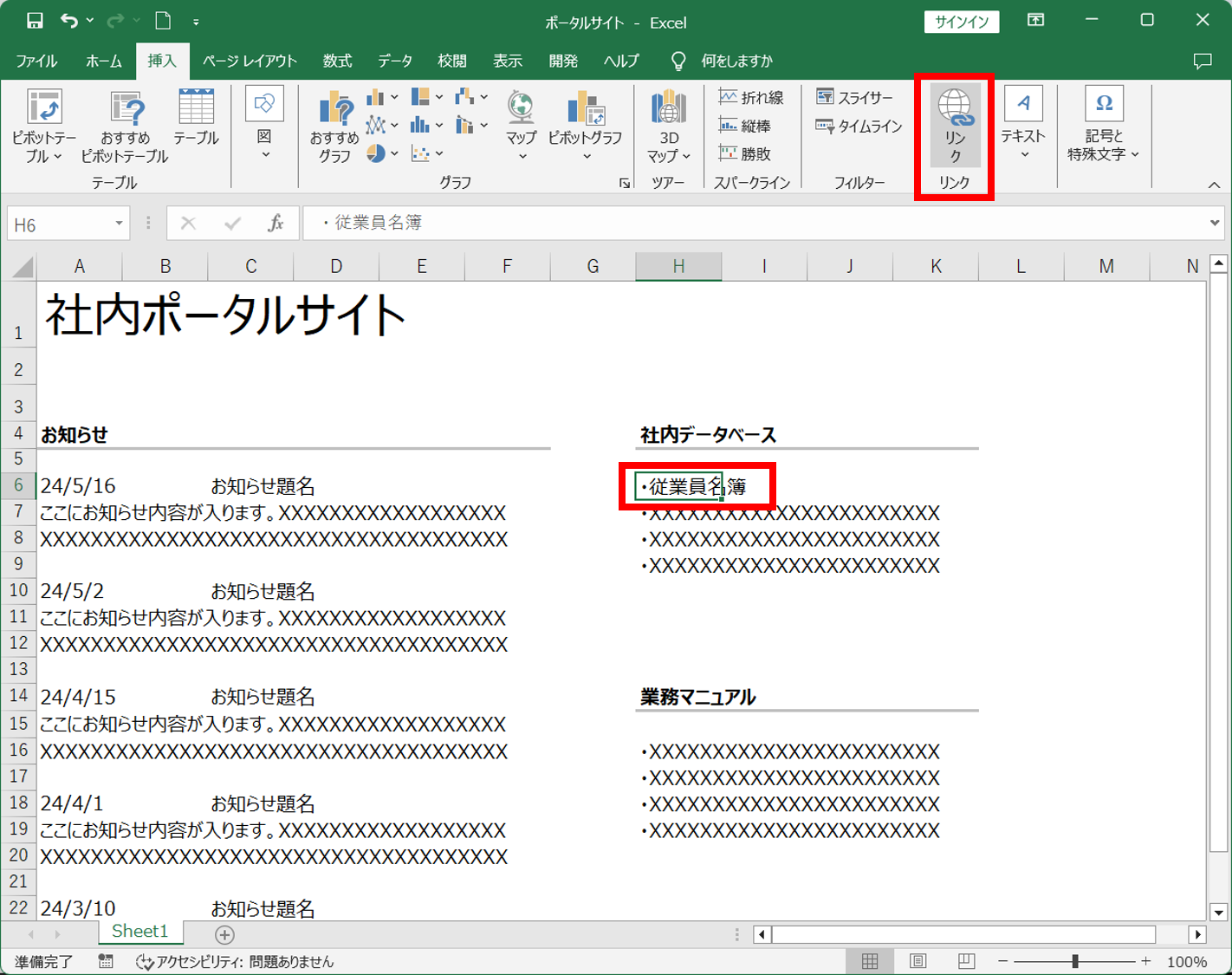Viewport: 1232px width, 975px height.
Task: Click the 3D Map icon
Action: click(668, 107)
